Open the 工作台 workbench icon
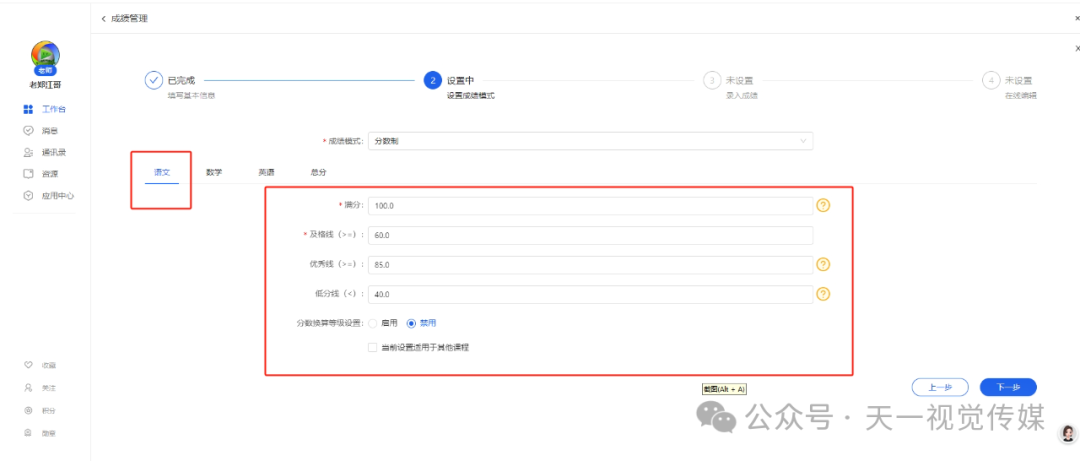The width and height of the screenshot is (1080, 461). 28,110
